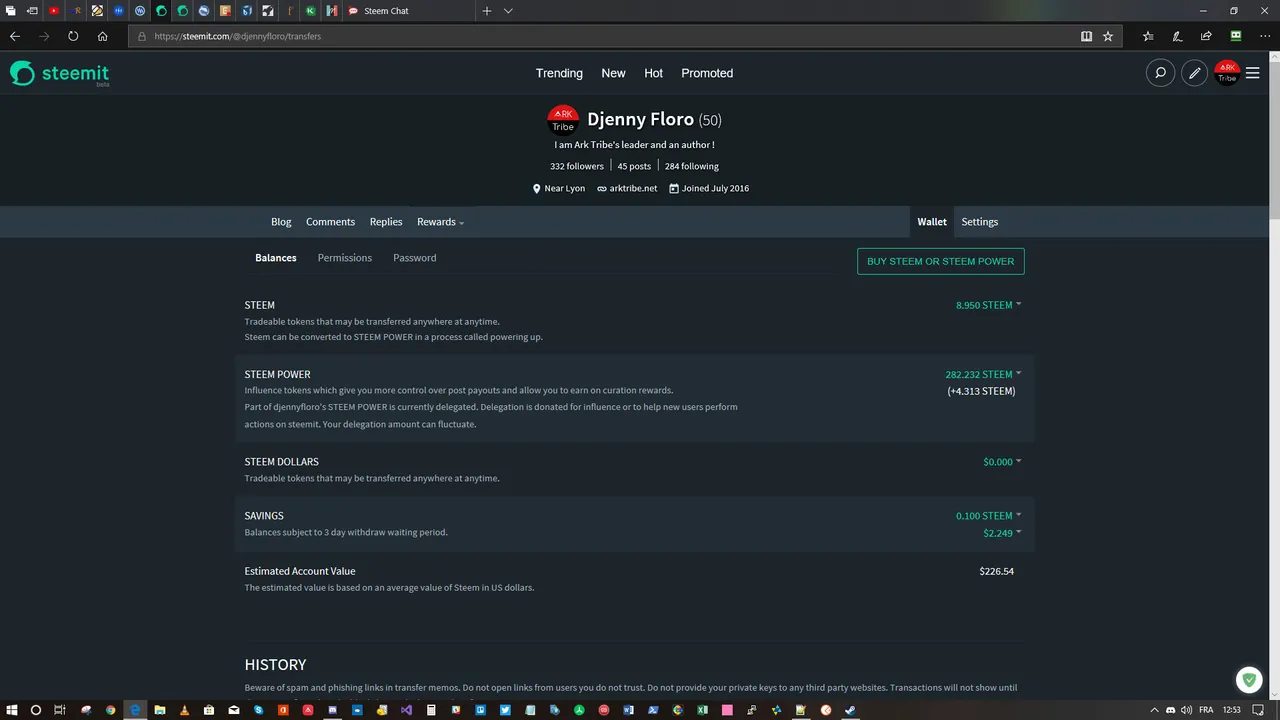
Task: Show the tab list chevron
Action: pos(508,11)
